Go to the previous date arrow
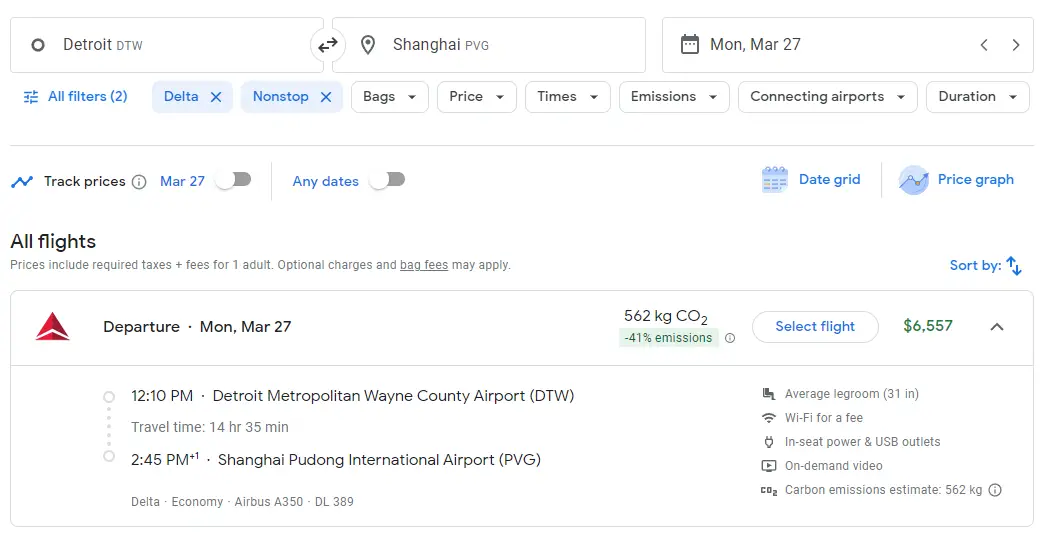The image size is (1045, 539). click(x=984, y=45)
